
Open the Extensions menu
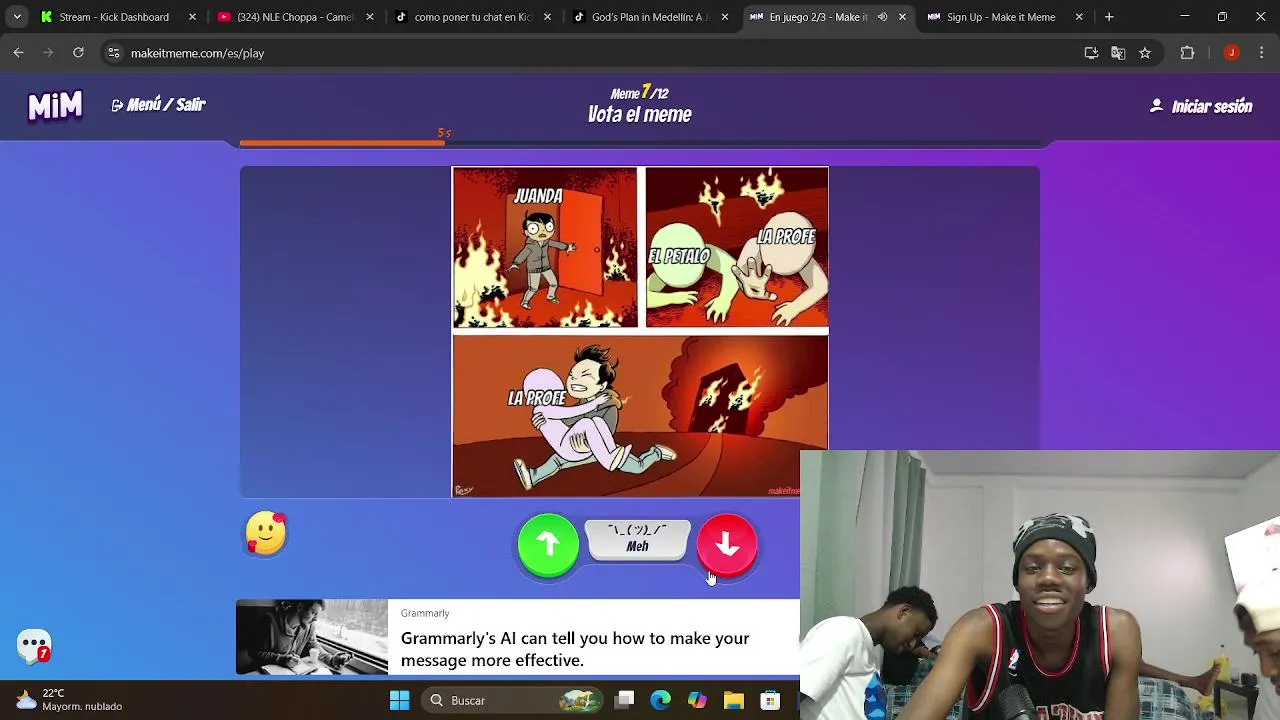pos(1187,53)
